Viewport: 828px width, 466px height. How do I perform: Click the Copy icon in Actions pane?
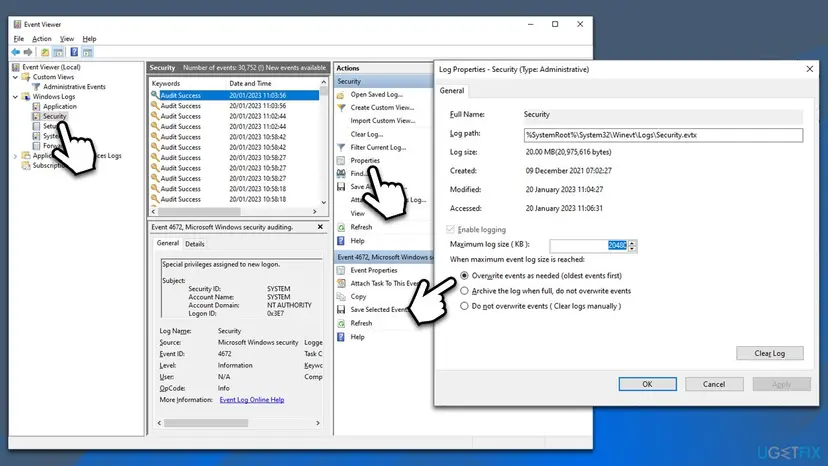tap(341, 297)
